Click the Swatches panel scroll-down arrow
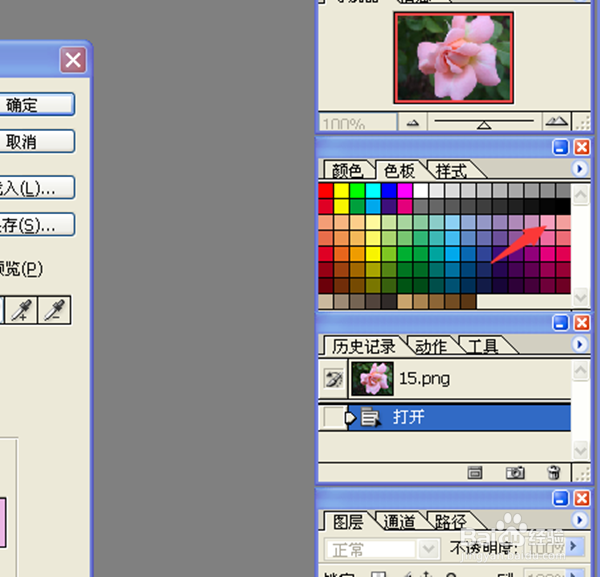Viewport: 600px width, 577px height. [x=580, y=297]
